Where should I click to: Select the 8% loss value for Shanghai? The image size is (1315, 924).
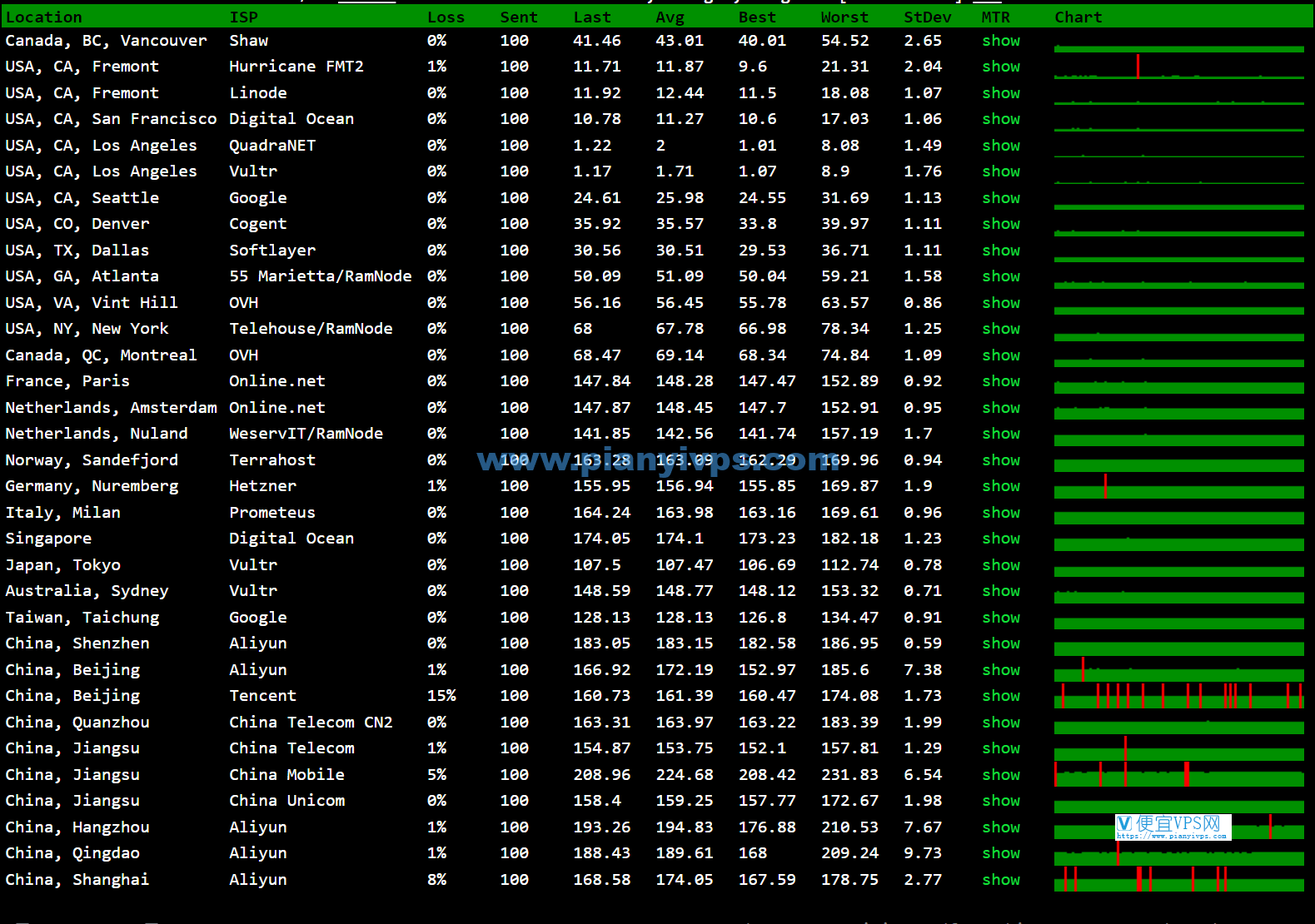tap(436, 880)
